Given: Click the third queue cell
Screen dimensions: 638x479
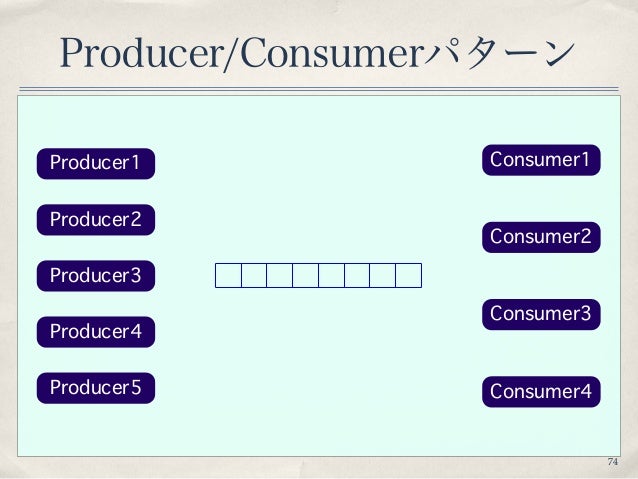Looking at the screenshot, I should [x=280, y=276].
